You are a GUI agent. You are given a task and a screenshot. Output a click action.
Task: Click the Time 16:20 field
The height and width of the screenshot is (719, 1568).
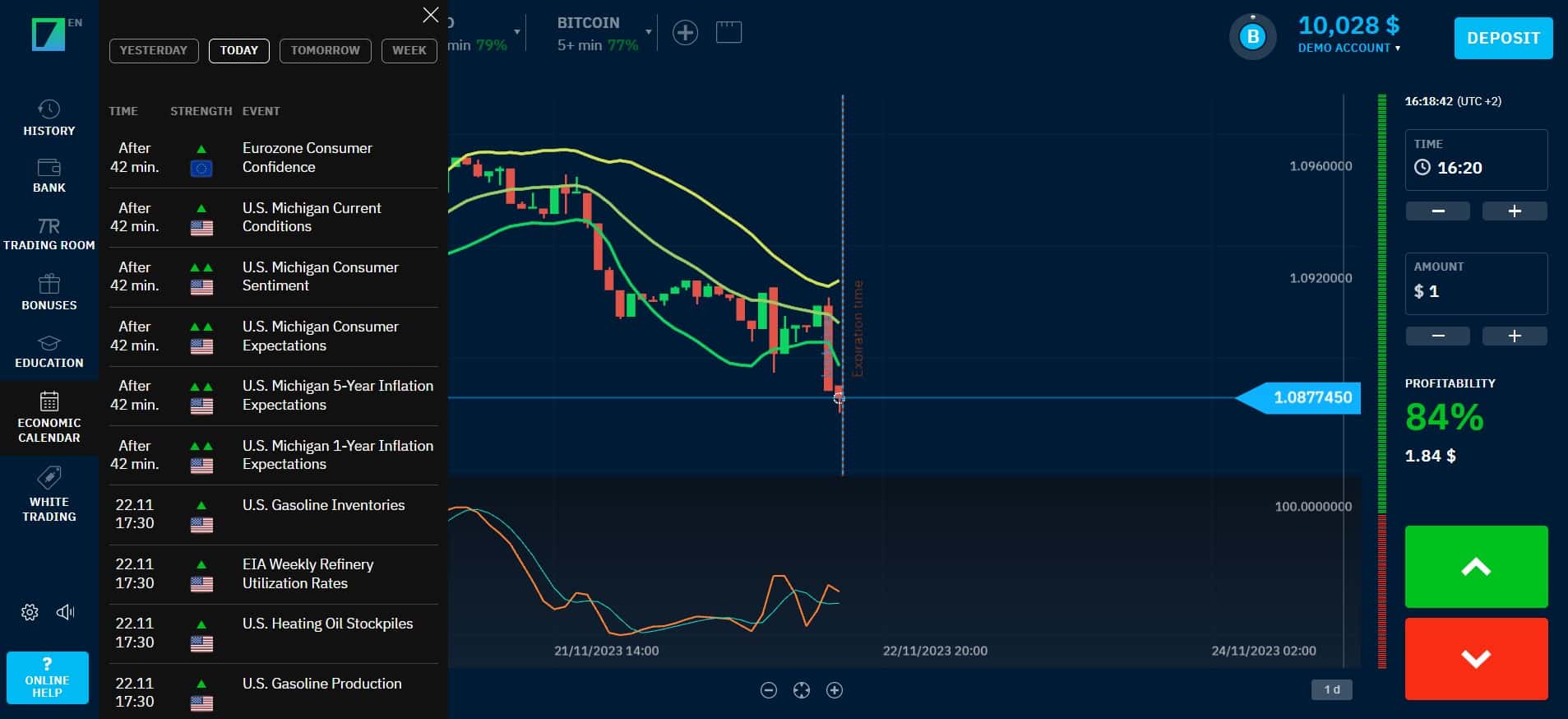1476,160
